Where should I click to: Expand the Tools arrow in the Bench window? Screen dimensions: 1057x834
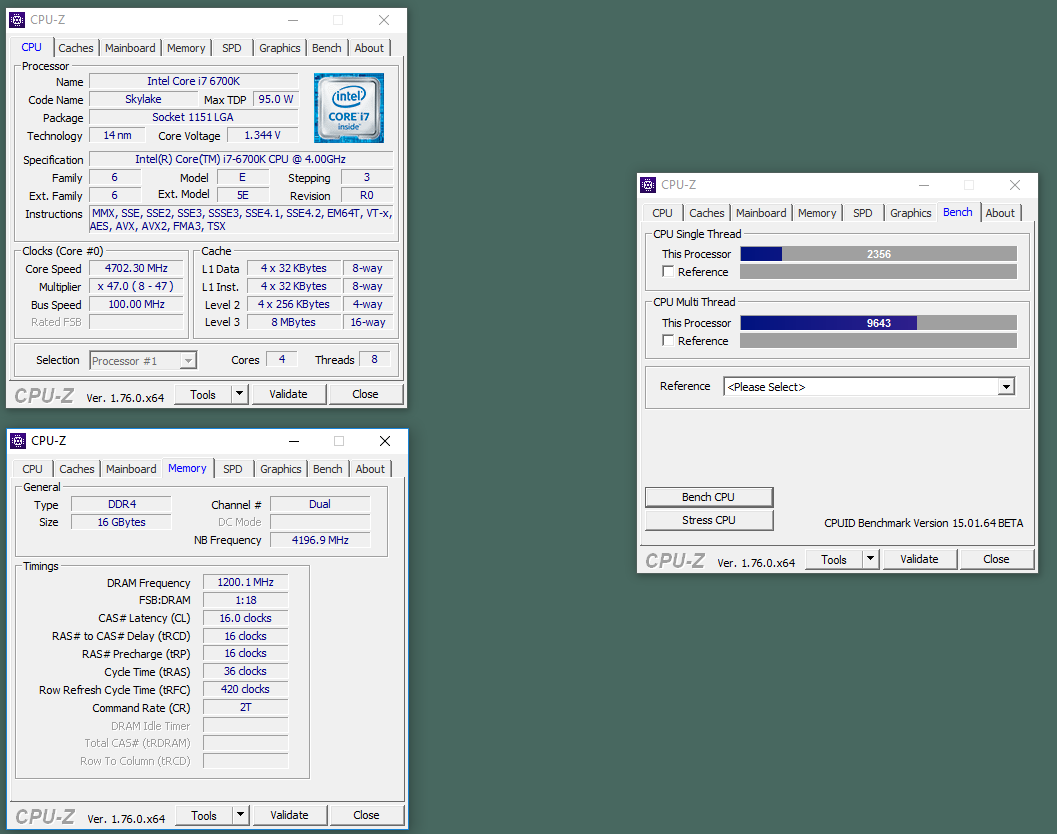click(x=870, y=559)
